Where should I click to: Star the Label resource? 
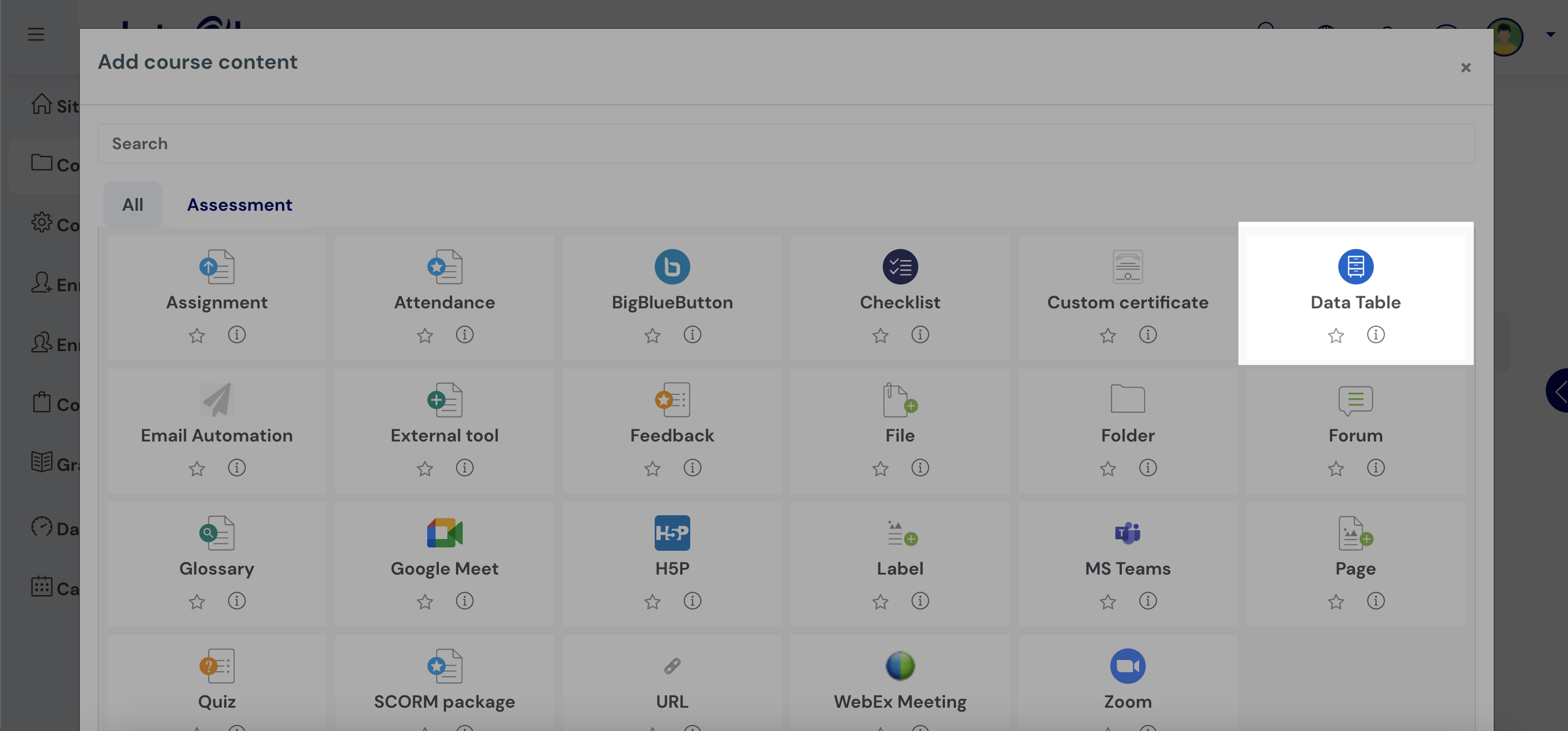[879, 602]
